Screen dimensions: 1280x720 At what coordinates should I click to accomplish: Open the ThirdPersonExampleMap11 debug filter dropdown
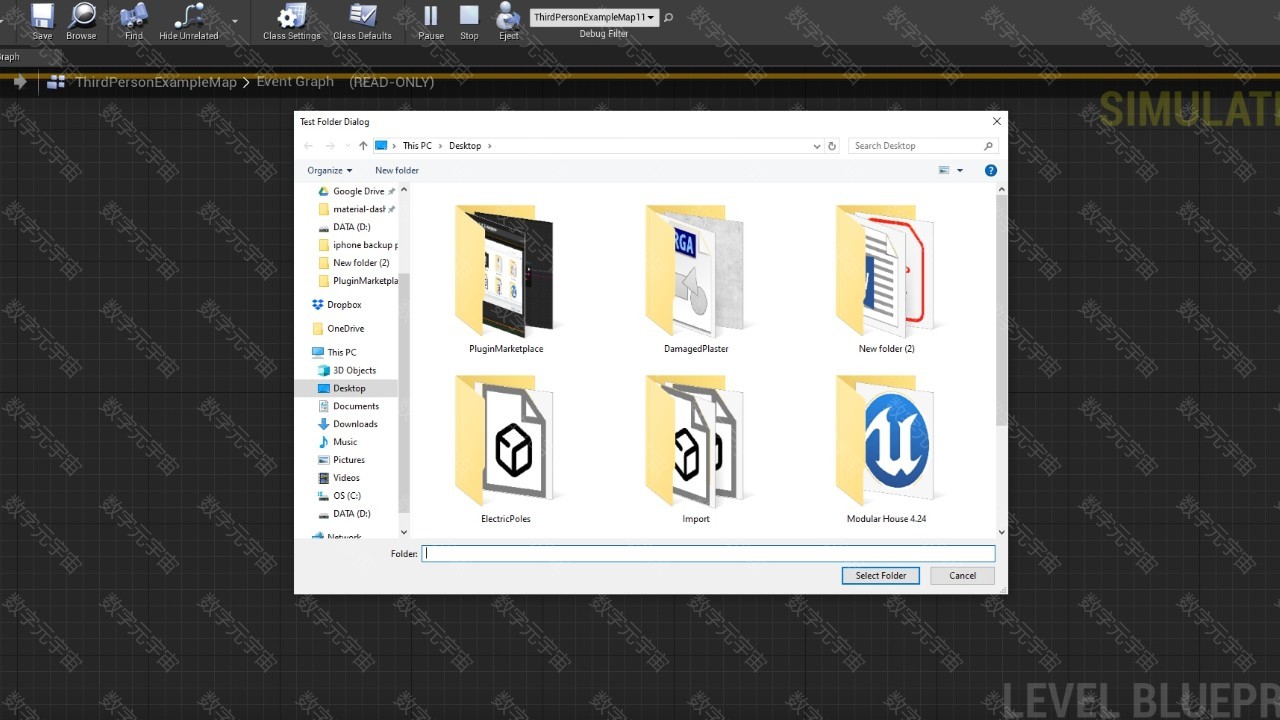click(x=594, y=17)
